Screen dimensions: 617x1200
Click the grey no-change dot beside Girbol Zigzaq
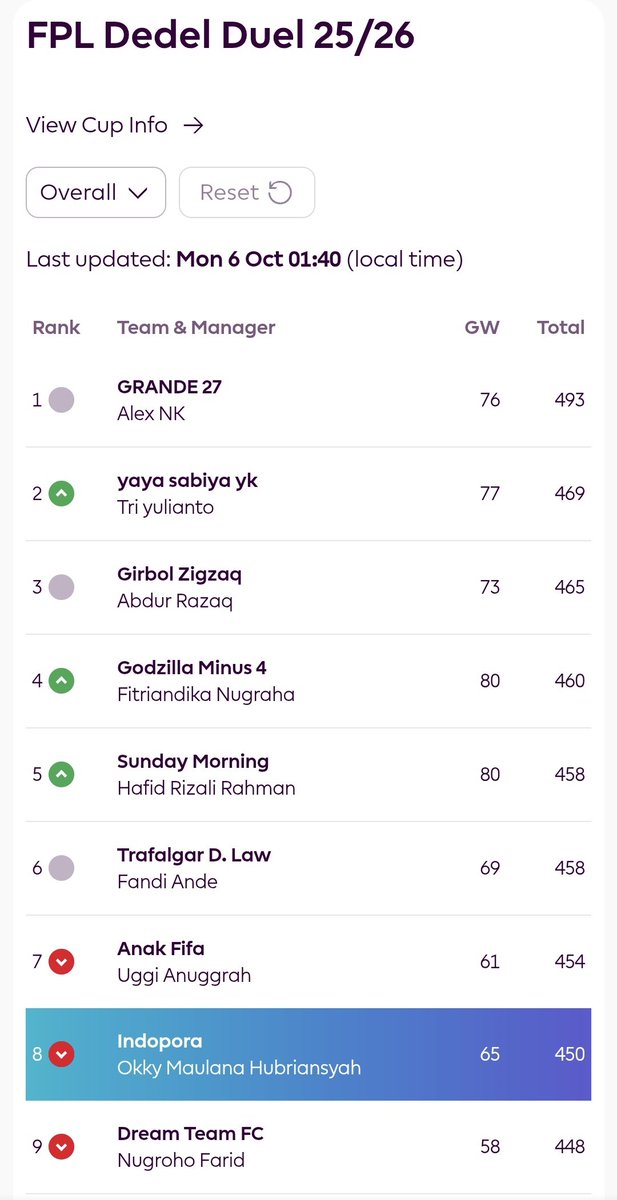click(x=62, y=587)
